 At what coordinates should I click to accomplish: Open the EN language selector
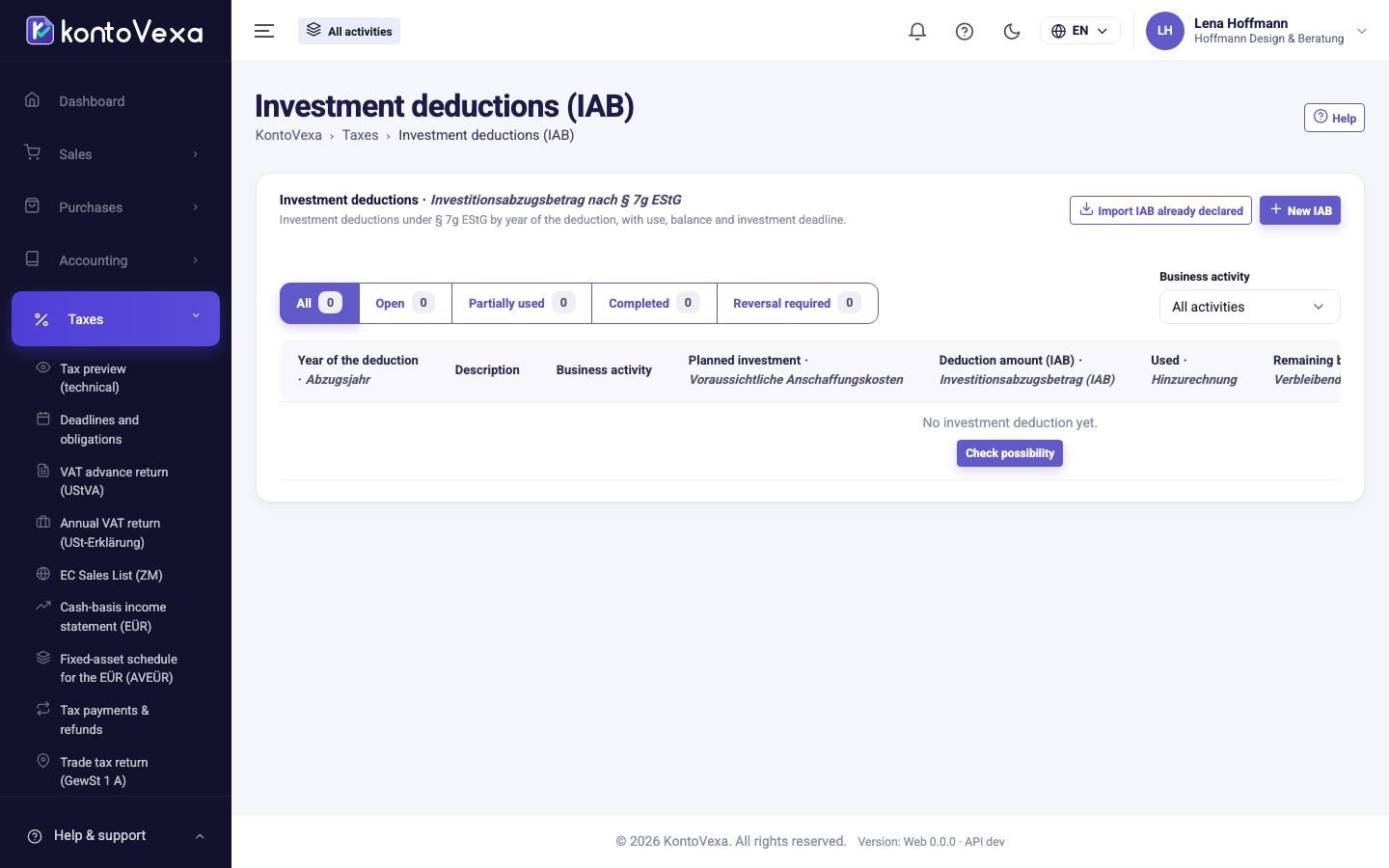point(1079,31)
